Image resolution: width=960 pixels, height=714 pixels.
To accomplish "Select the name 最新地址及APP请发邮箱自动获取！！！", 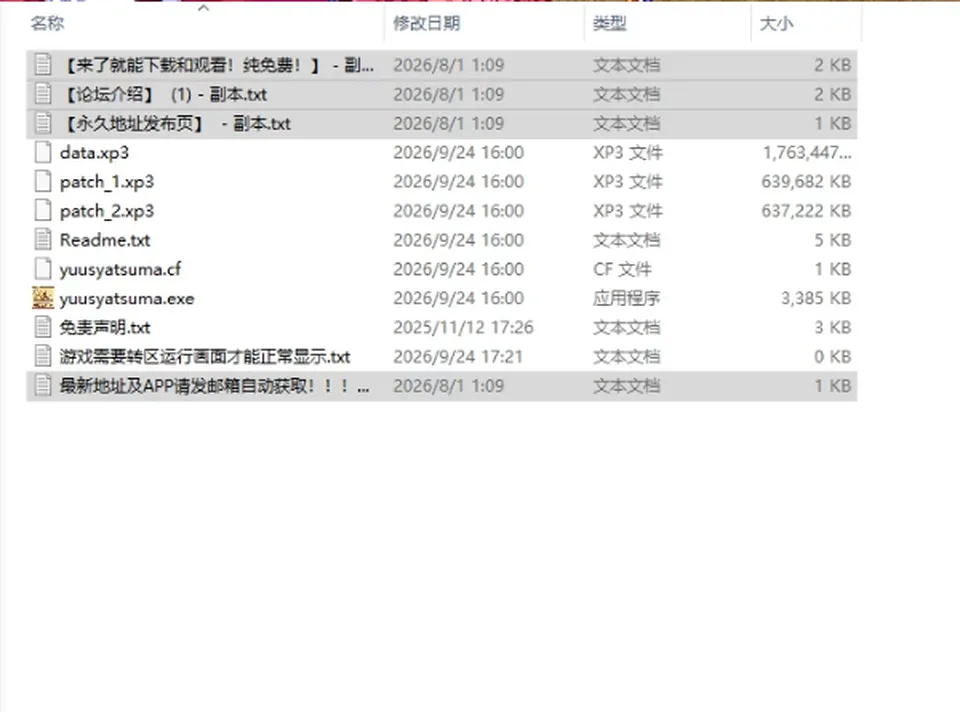I will [214, 386].
